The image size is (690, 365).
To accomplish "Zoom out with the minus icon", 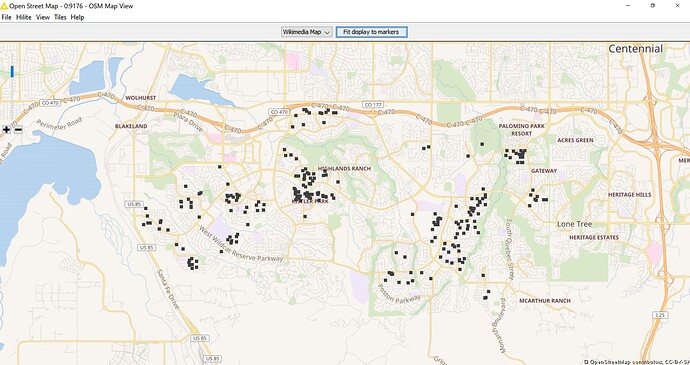I will pyautogui.click(x=18, y=129).
